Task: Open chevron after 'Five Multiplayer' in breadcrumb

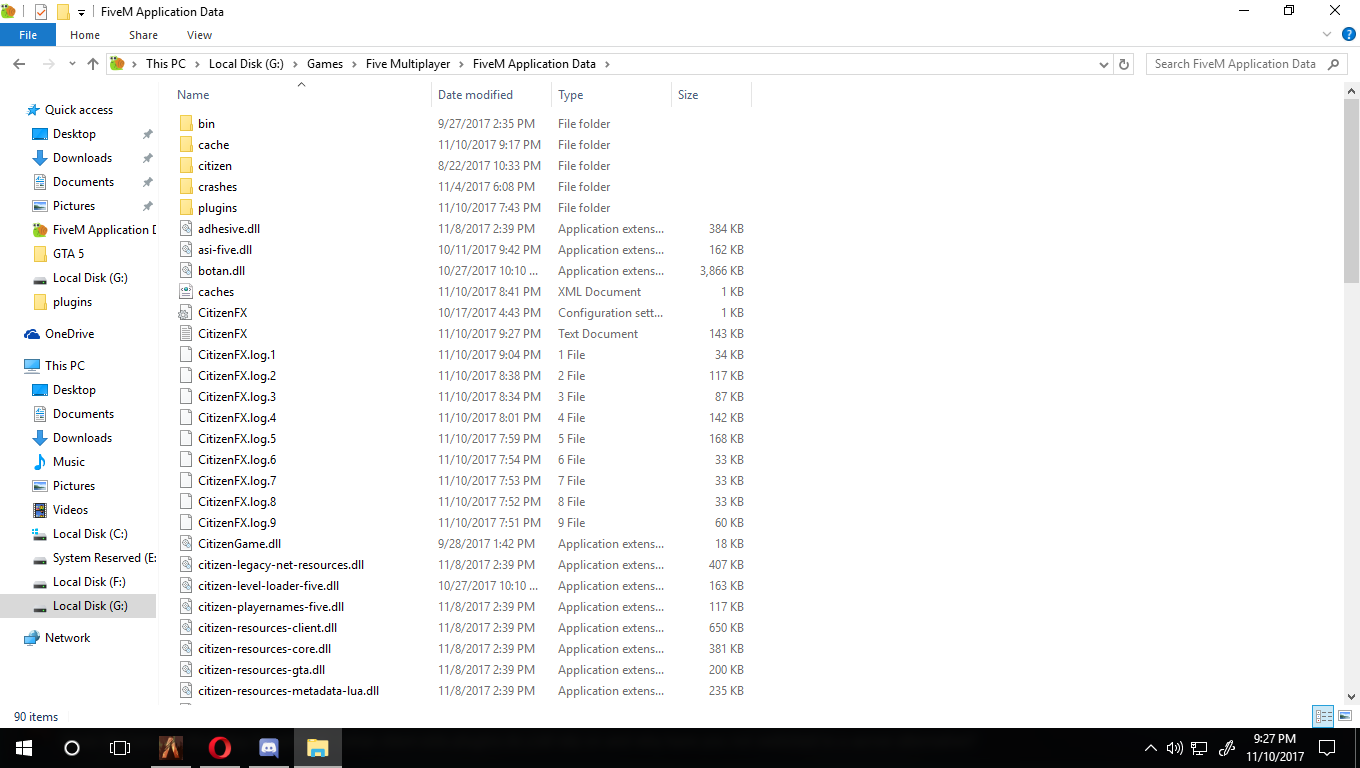Action: click(x=463, y=64)
